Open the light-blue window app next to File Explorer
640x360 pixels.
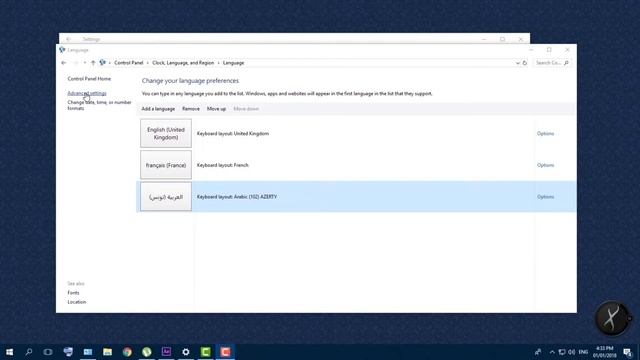(x=88, y=352)
